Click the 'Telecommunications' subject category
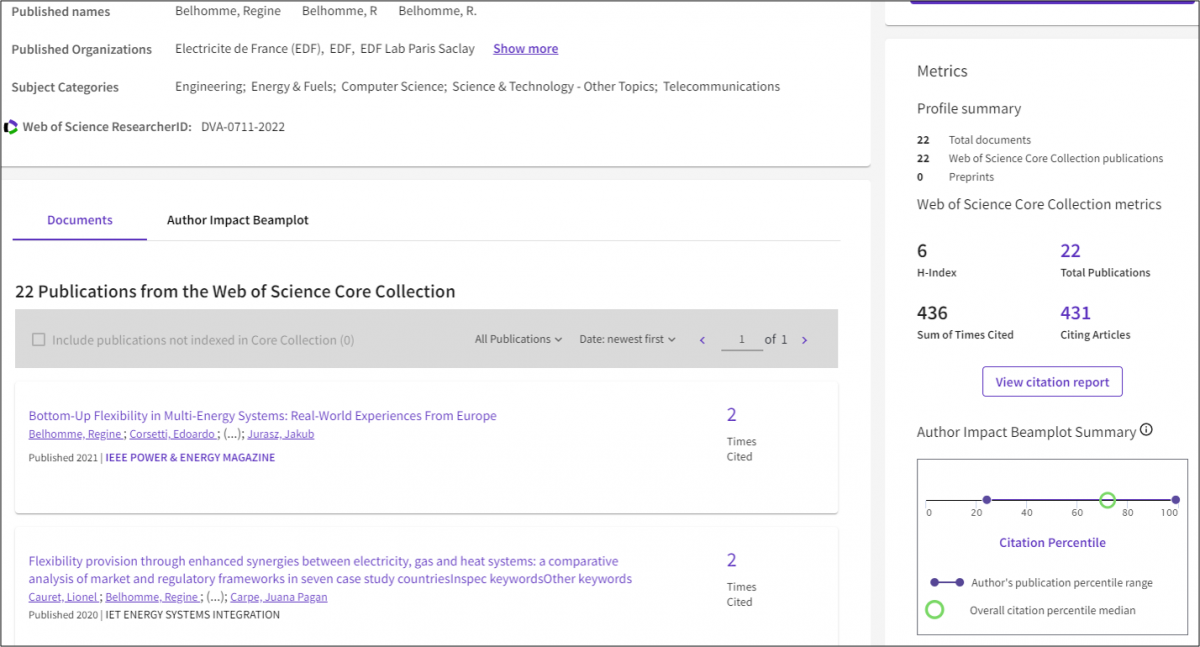The width and height of the screenshot is (1200, 647). [x=721, y=87]
